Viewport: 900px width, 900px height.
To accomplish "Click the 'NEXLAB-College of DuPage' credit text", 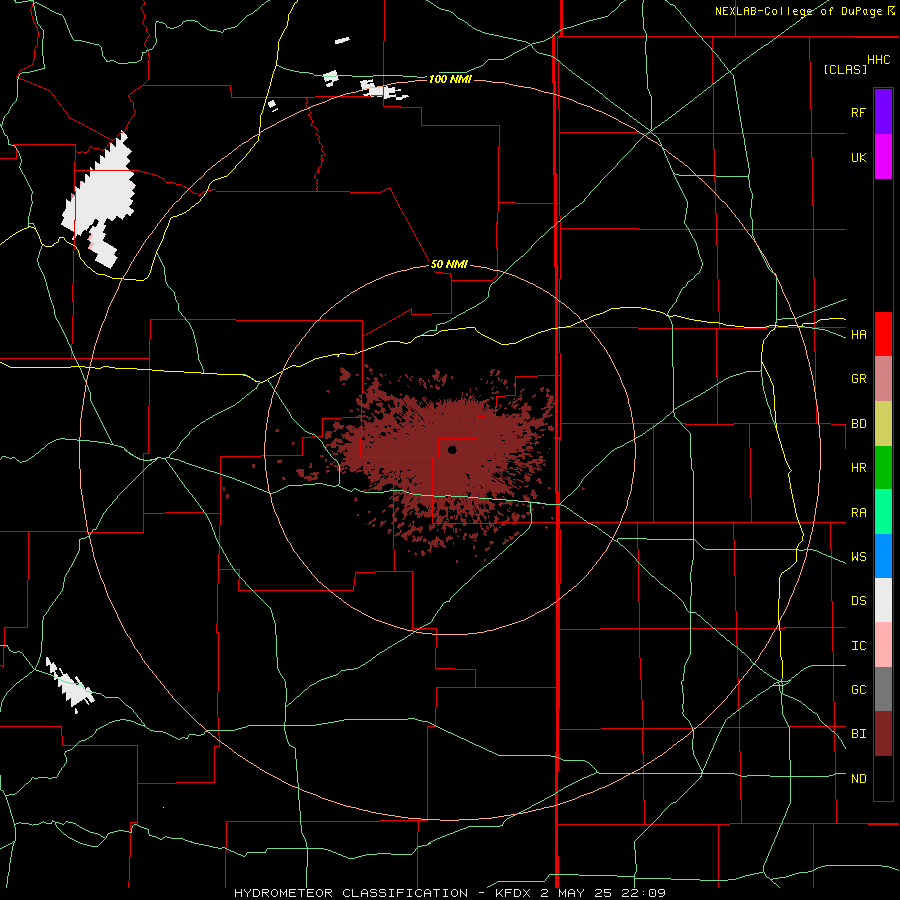I will (798, 11).
